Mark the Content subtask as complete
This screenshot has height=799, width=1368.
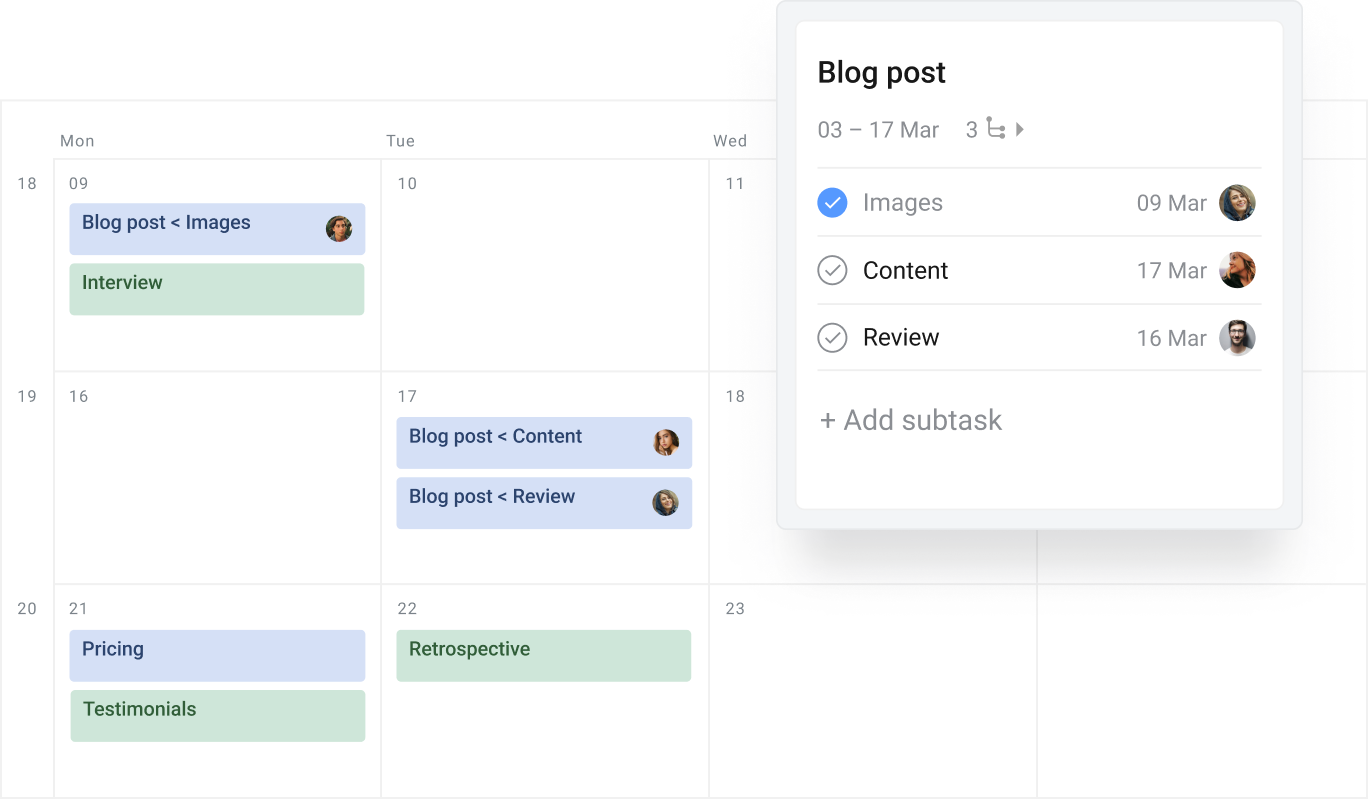point(832,270)
